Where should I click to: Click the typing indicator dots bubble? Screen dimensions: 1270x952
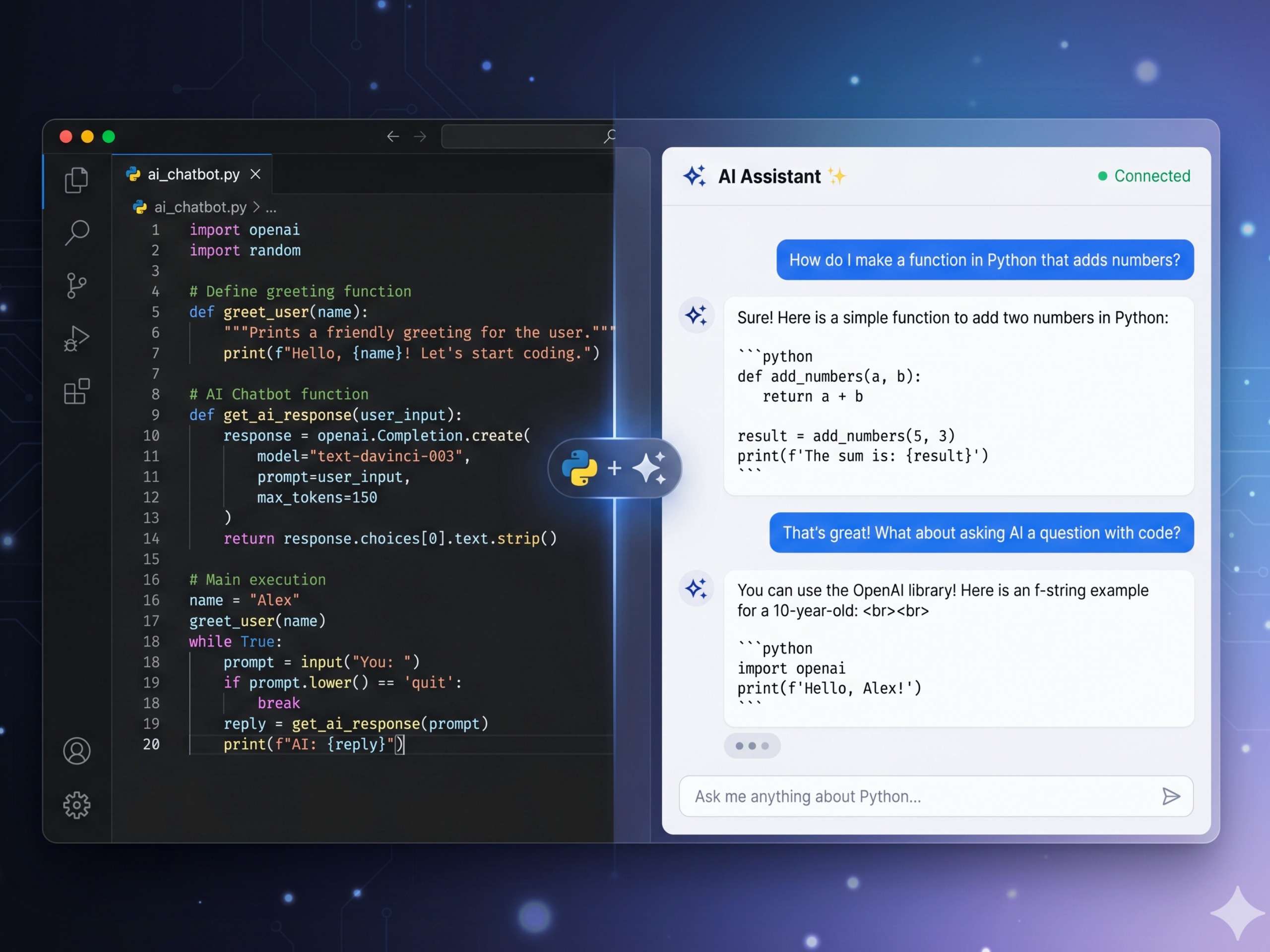point(752,746)
